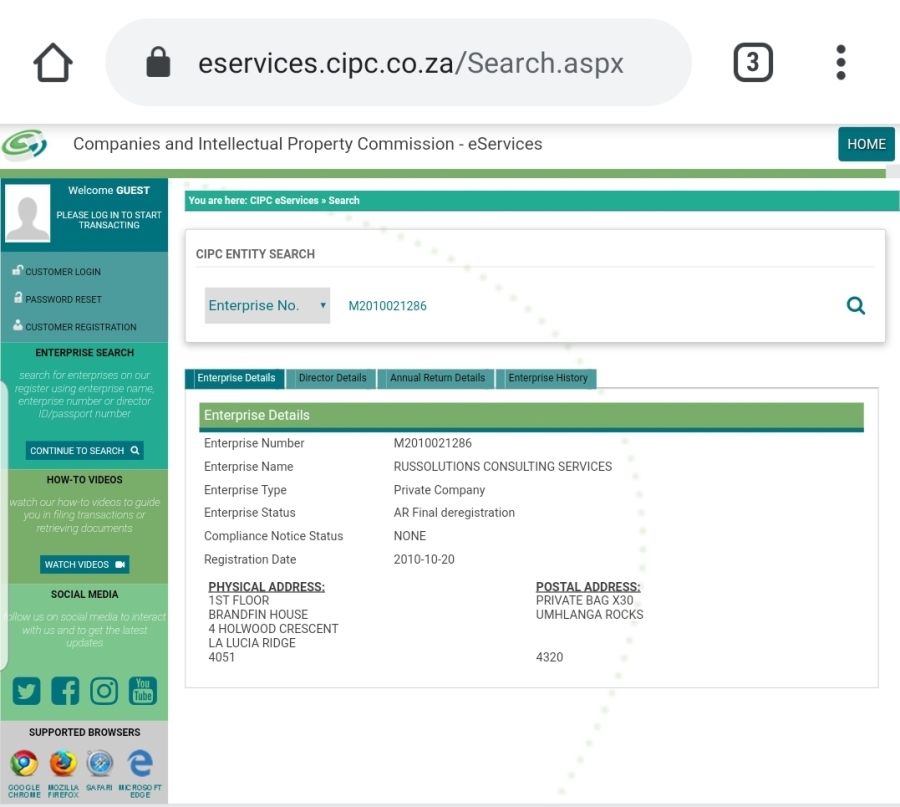
Task: Open the CIPC Instagram page icon
Action: [x=104, y=690]
